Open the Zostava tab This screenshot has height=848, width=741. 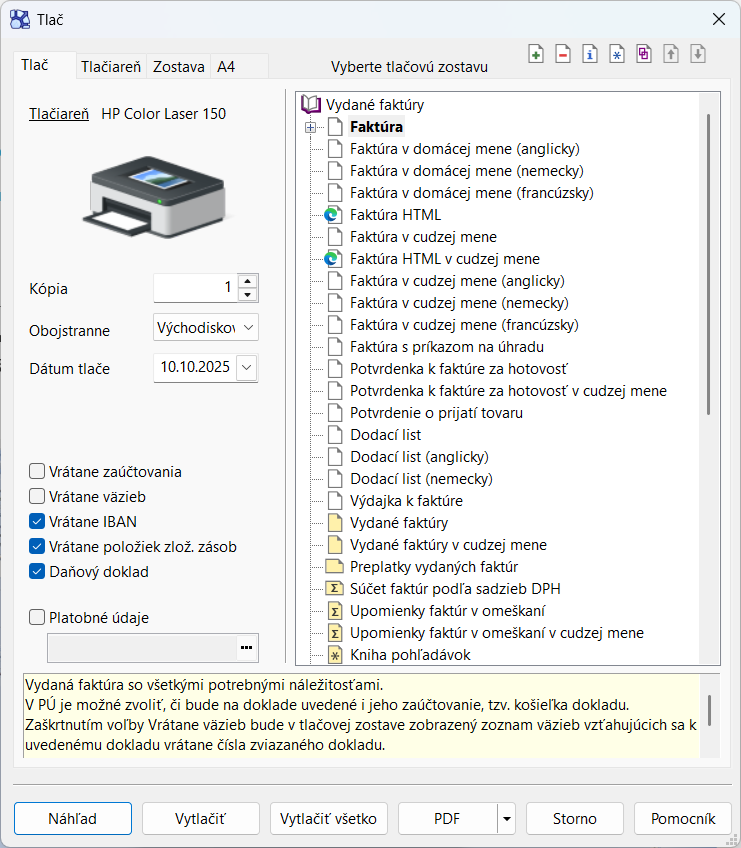click(179, 67)
